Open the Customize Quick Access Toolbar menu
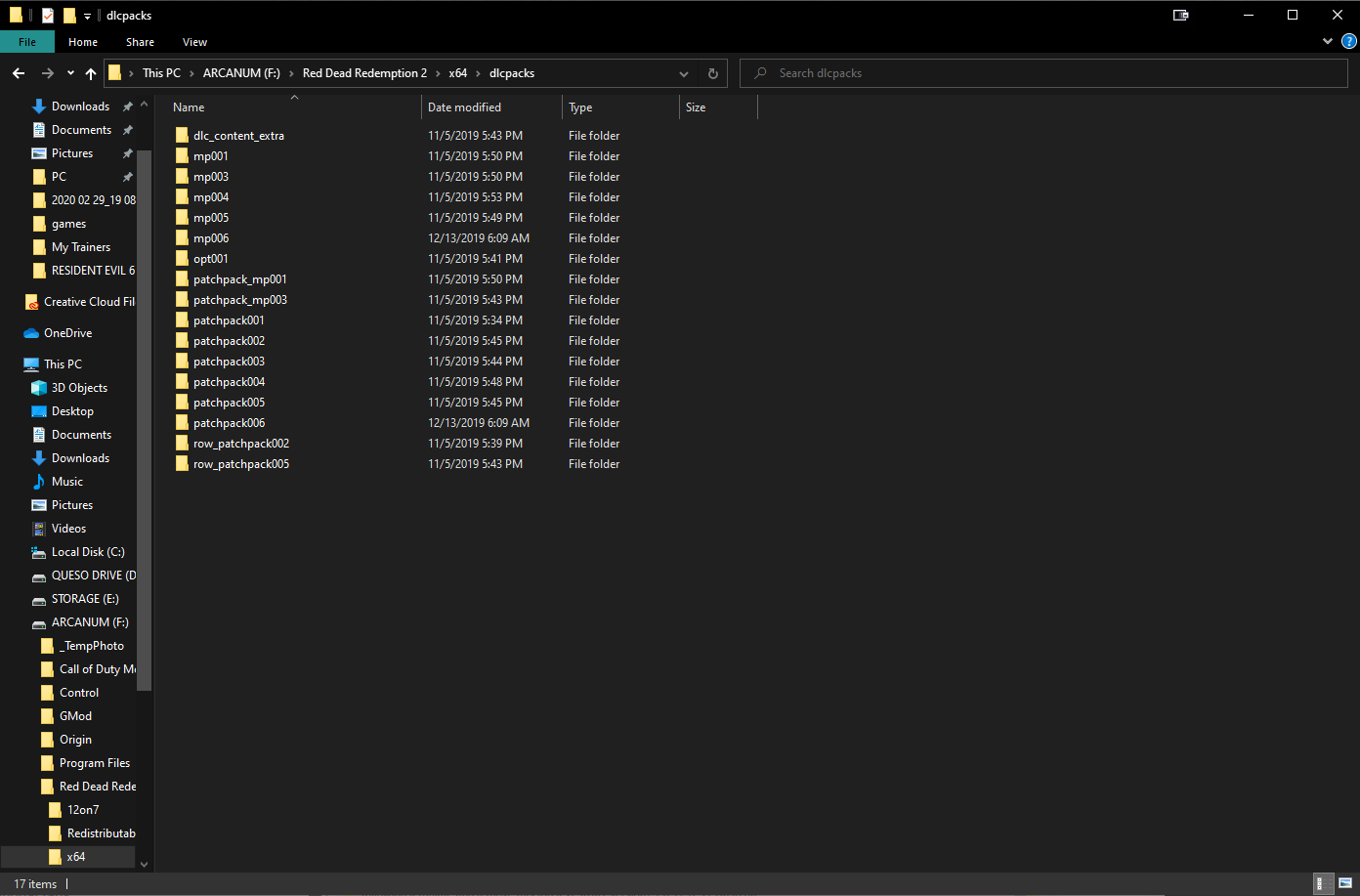The height and width of the screenshot is (896, 1360). tap(86, 15)
